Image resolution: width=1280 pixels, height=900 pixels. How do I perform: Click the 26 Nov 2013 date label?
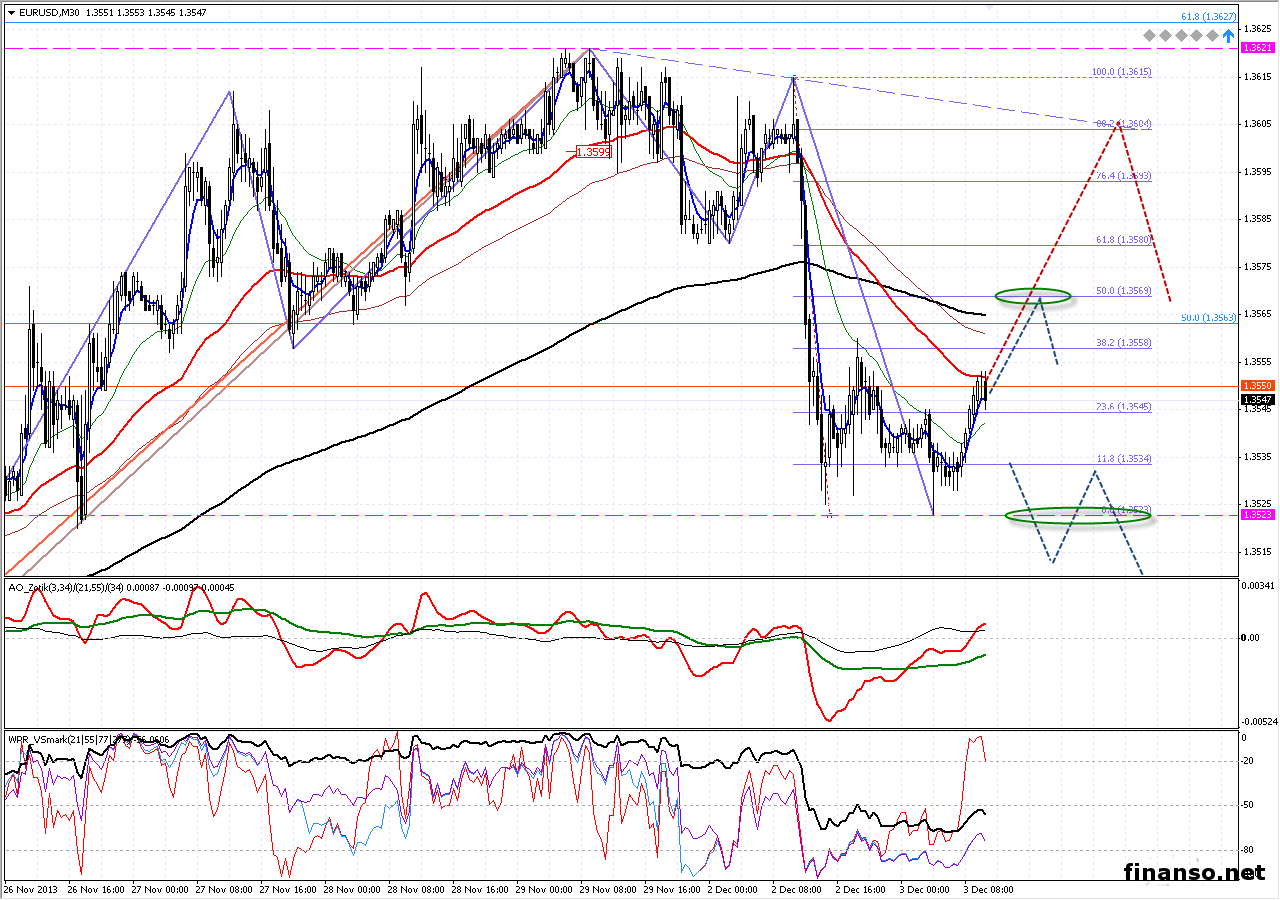point(28,888)
